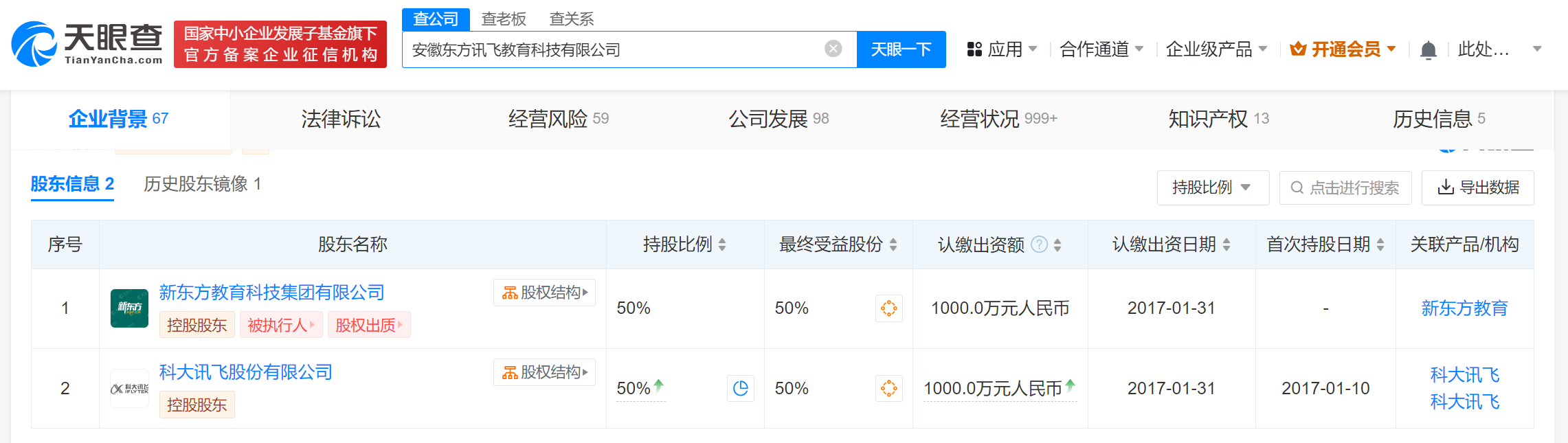Image resolution: width=1568 pixels, height=443 pixels.
Task: Sort by 首次持股日期 column
Action: click(x=1380, y=245)
